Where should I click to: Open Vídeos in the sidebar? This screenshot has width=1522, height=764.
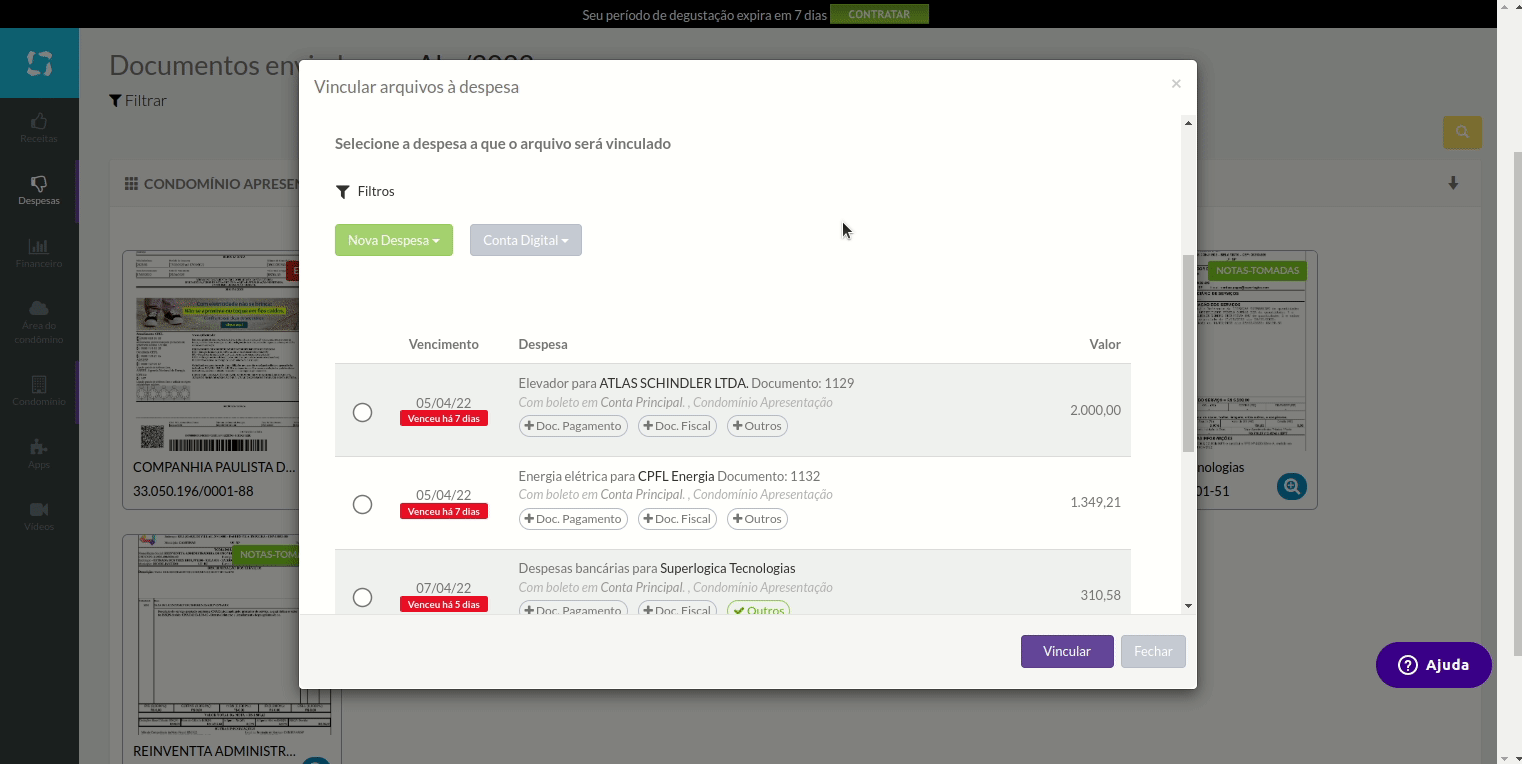(x=39, y=515)
